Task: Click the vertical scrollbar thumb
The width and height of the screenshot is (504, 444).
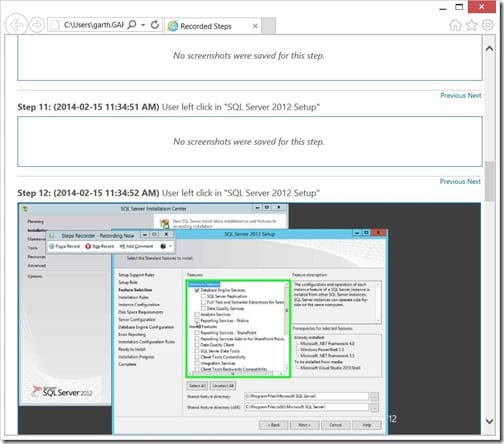Action: pyautogui.click(x=489, y=181)
